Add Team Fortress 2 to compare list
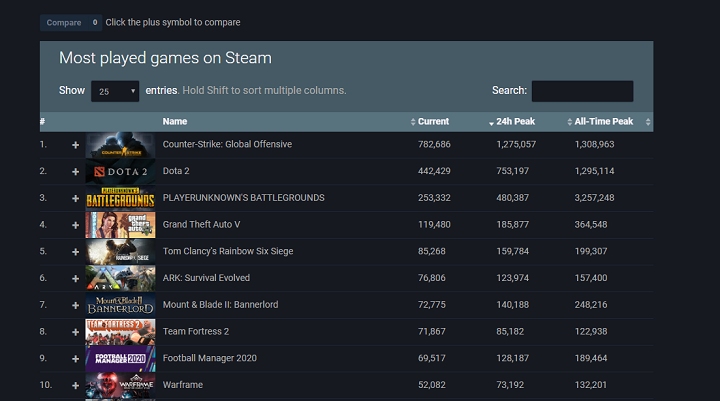 coord(75,332)
